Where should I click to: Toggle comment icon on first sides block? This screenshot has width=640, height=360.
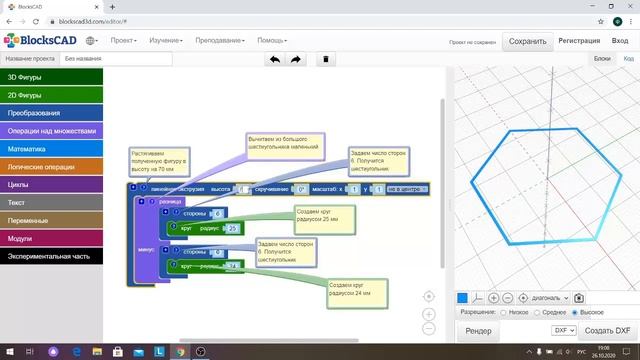(176, 212)
